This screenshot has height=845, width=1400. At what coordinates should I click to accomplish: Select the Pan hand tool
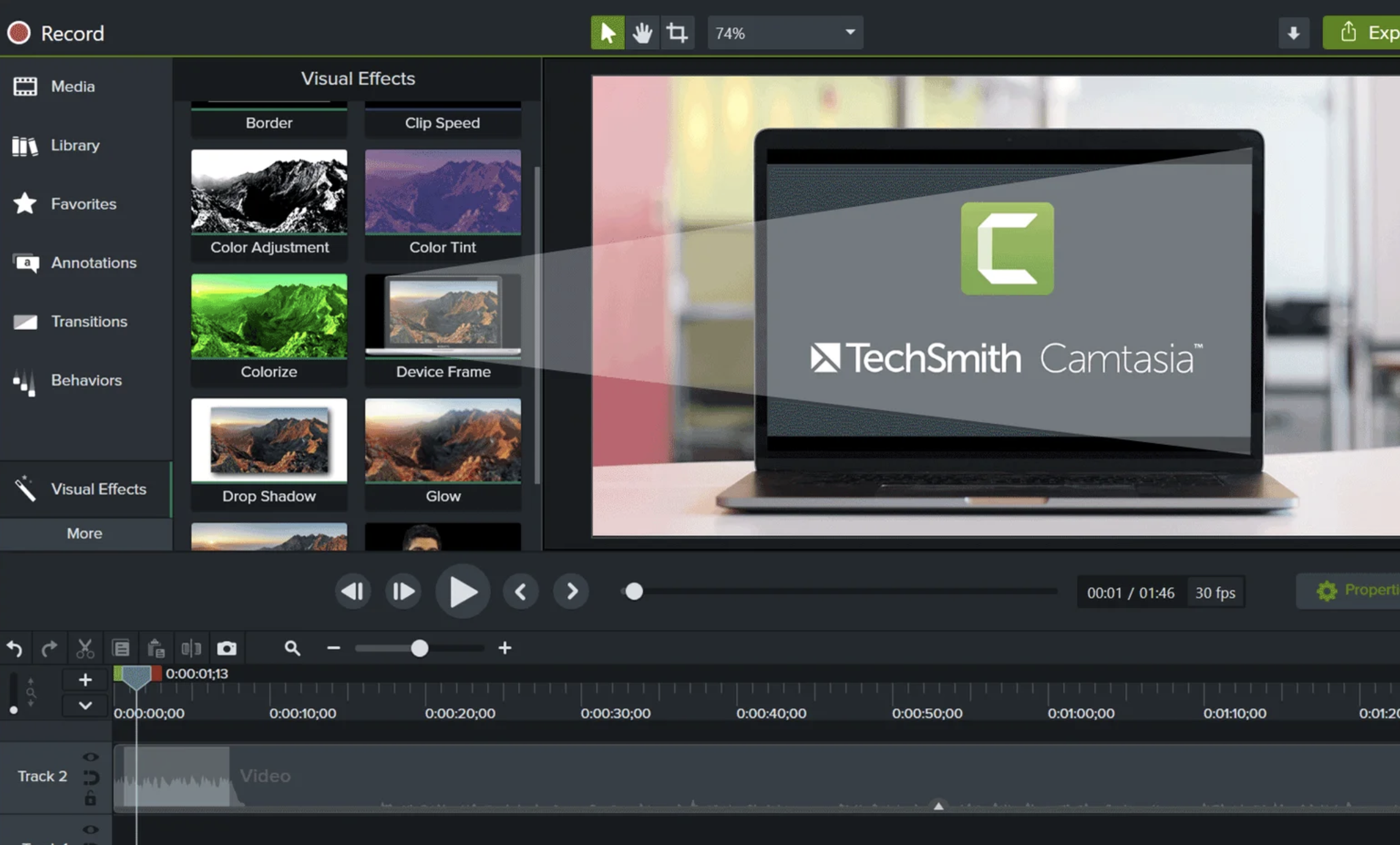click(x=642, y=33)
